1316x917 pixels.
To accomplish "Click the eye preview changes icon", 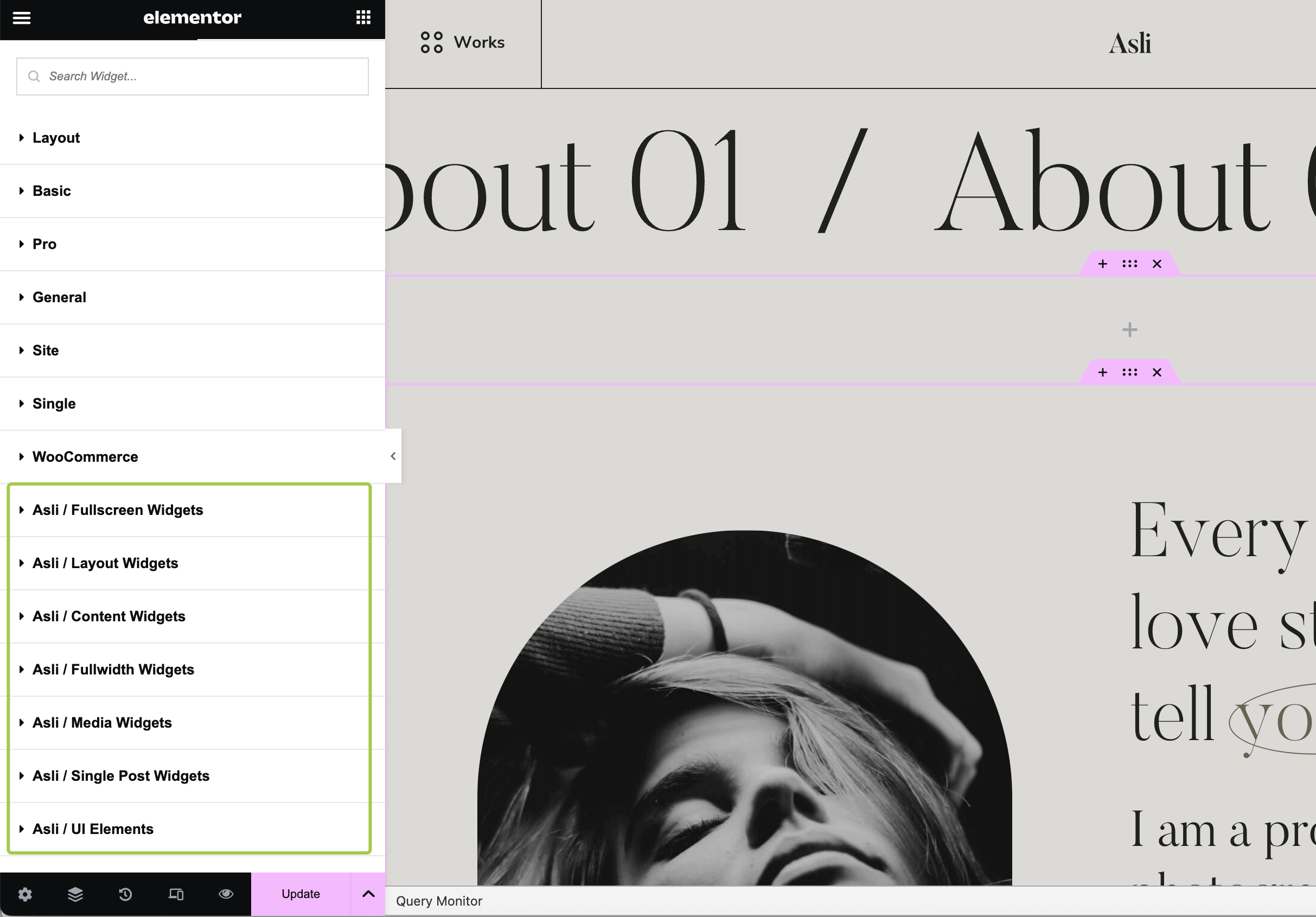I will click(226, 894).
